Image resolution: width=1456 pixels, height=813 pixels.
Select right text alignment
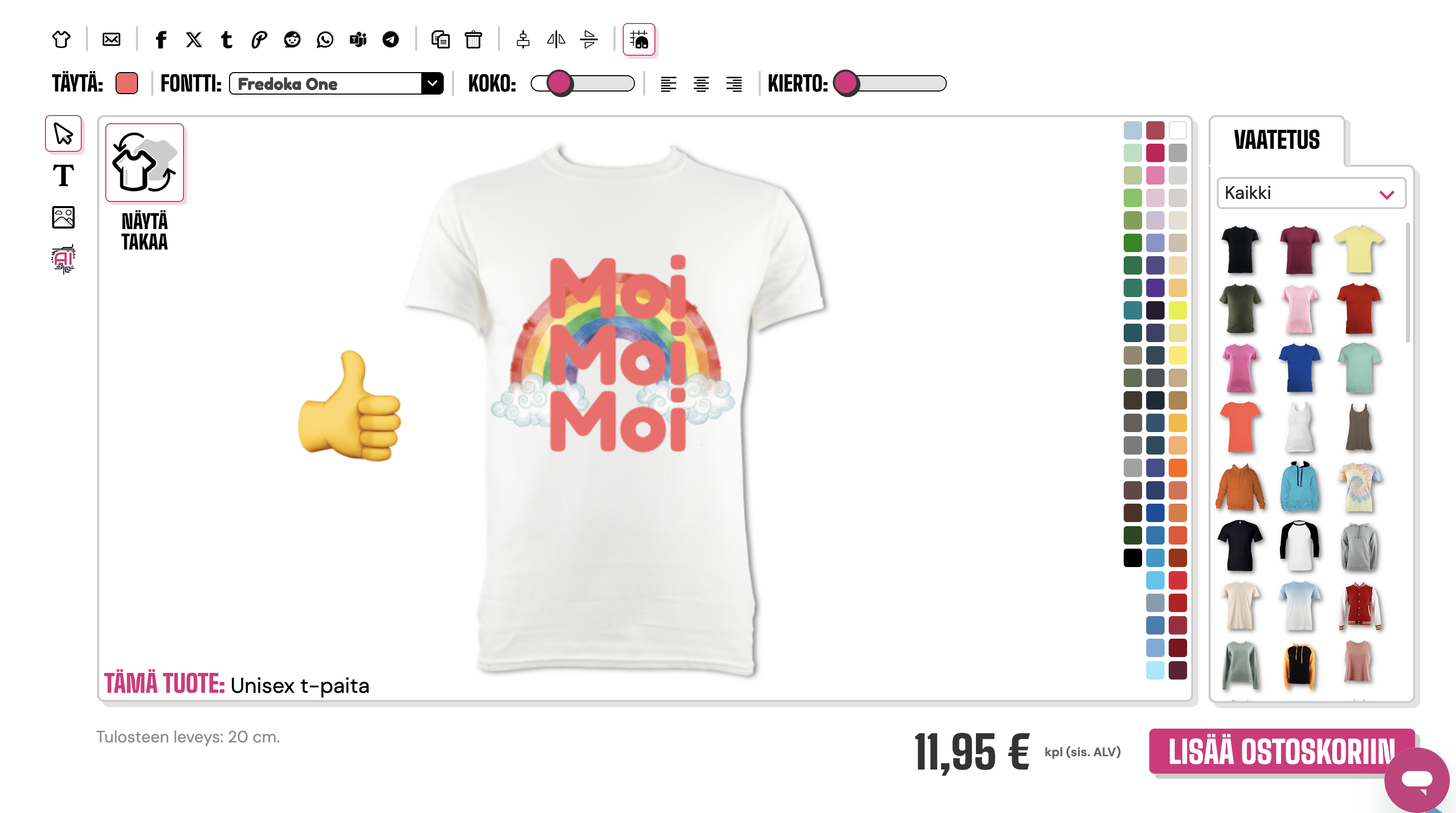[734, 84]
